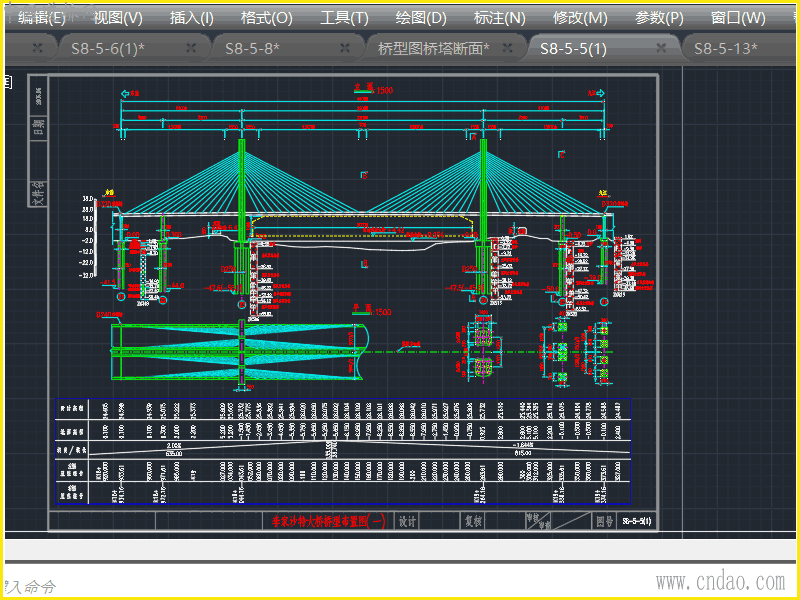Open the 视图(V) menu

coord(118,18)
